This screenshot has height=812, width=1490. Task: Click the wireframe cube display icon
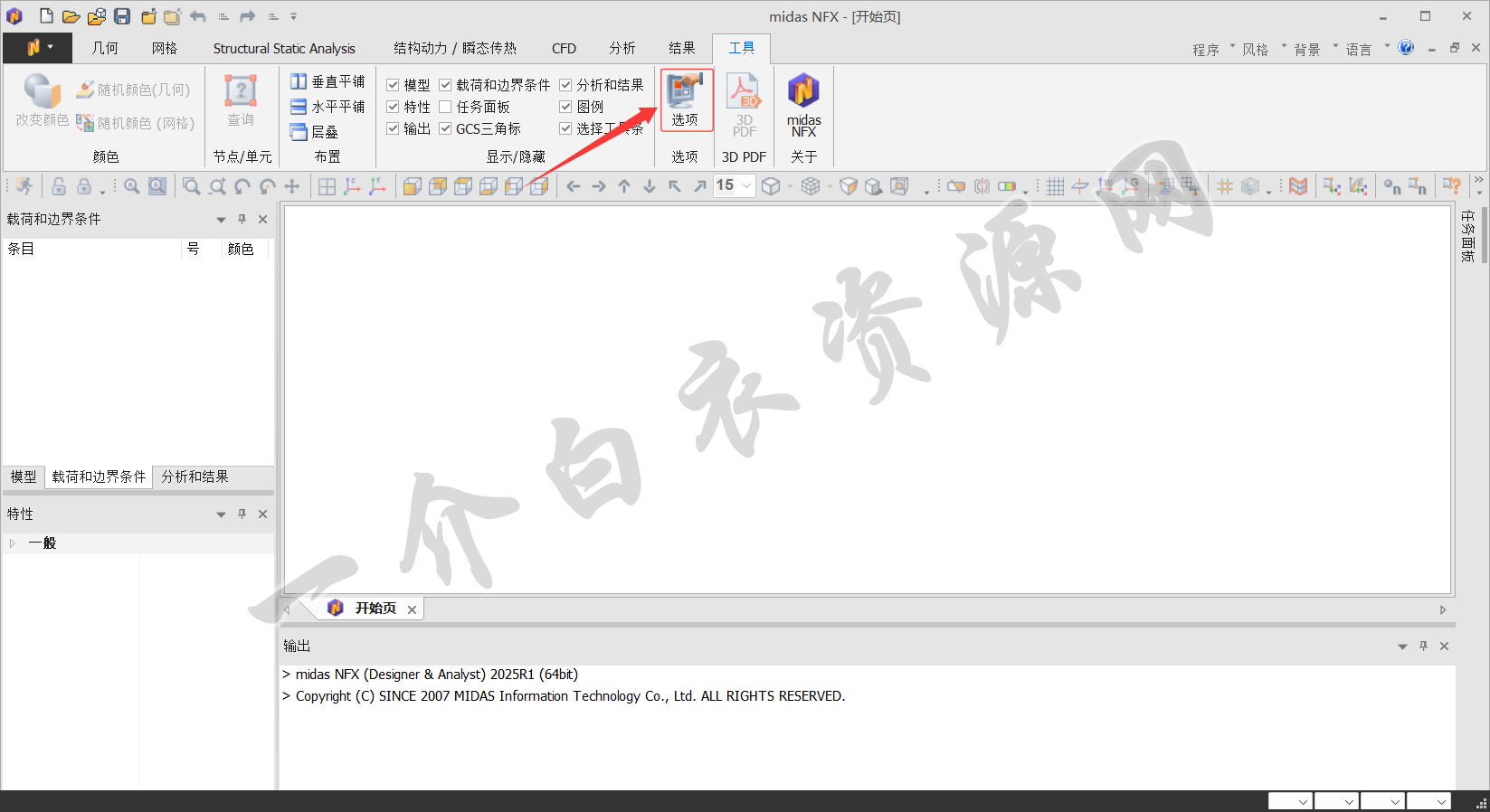(770, 186)
